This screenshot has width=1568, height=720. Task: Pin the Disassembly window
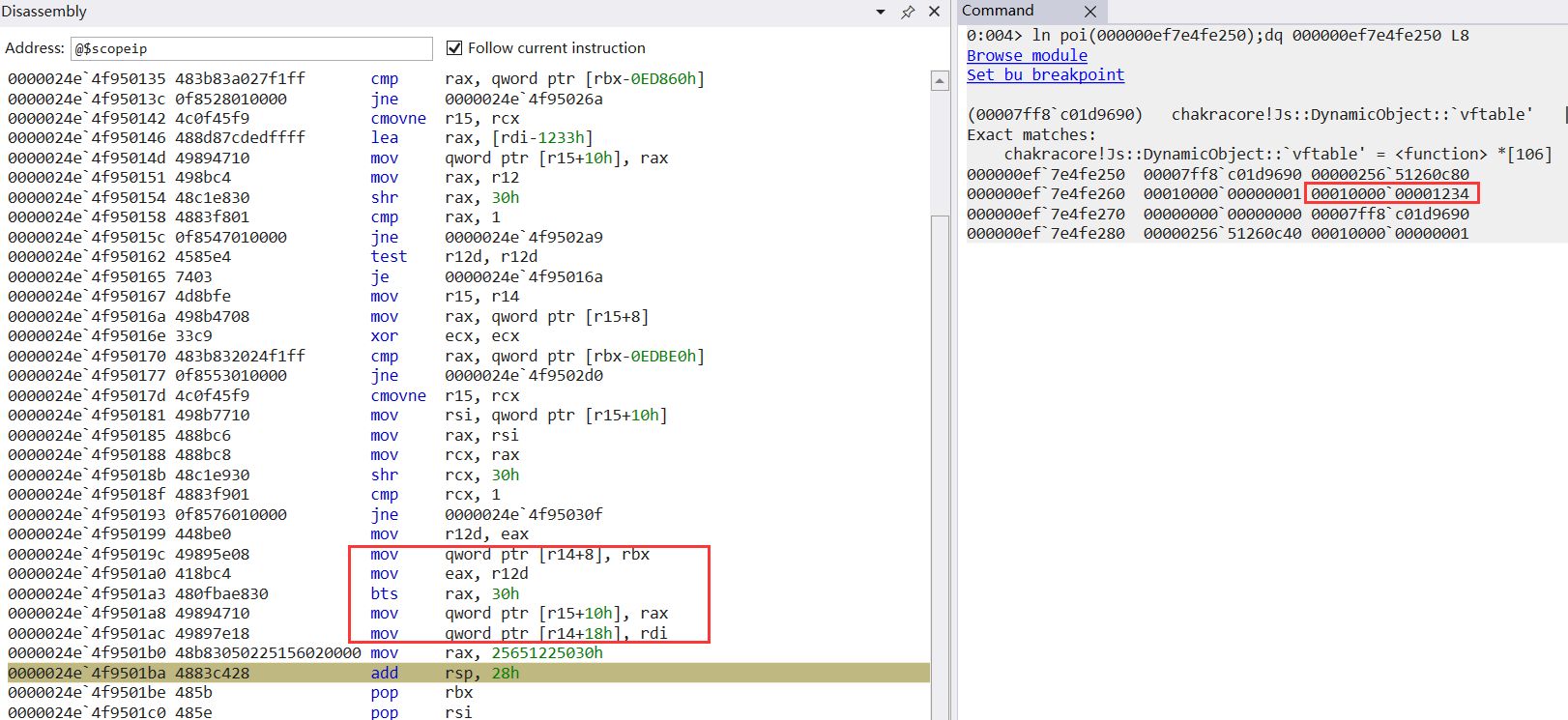tap(907, 12)
